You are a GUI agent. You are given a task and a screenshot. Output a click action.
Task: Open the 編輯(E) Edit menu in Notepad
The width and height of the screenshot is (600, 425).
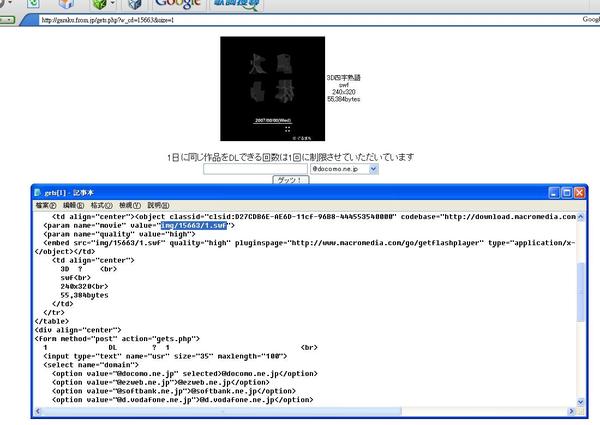coord(73,205)
